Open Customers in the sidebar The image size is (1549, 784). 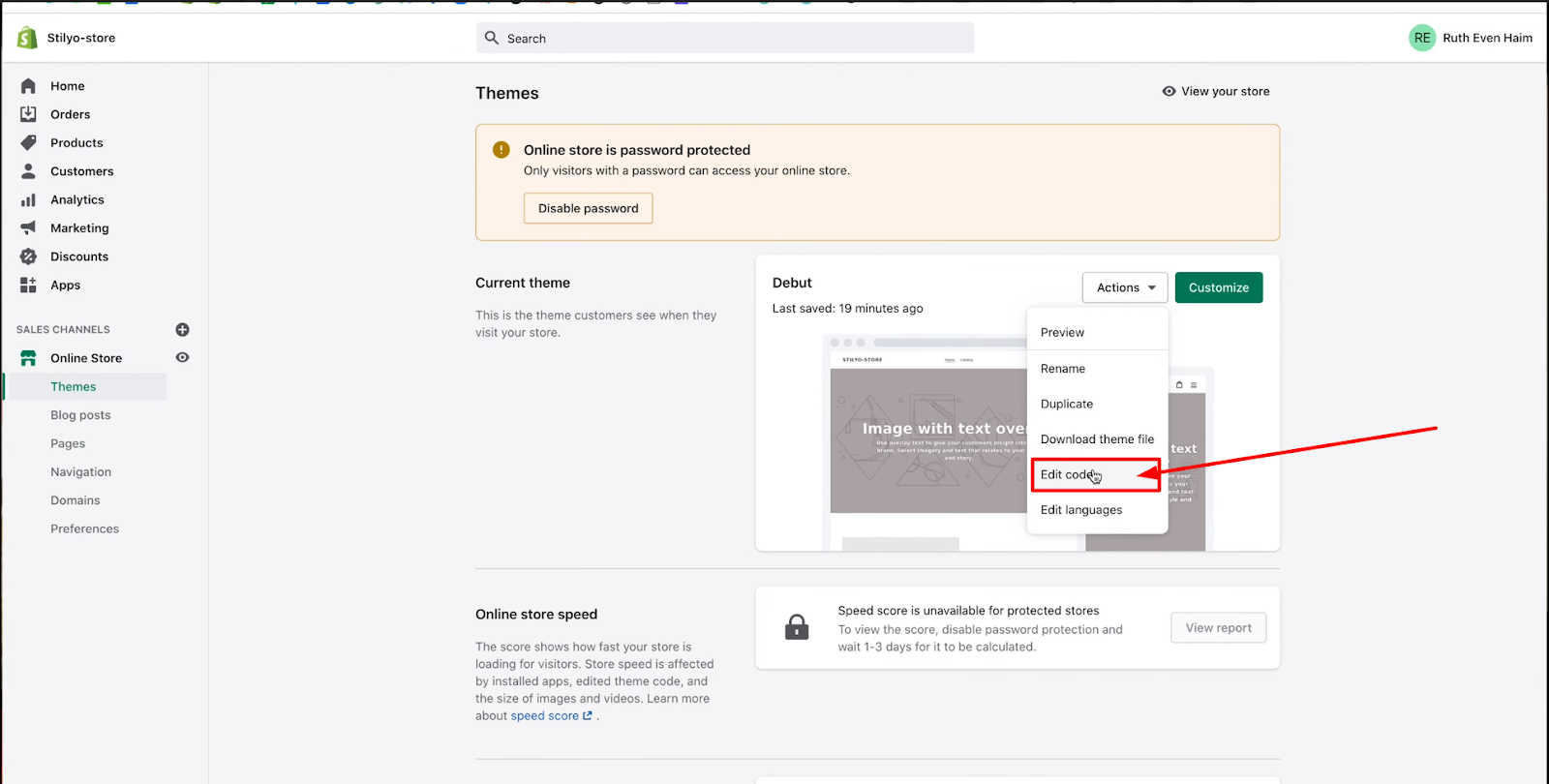pyautogui.click(x=82, y=171)
